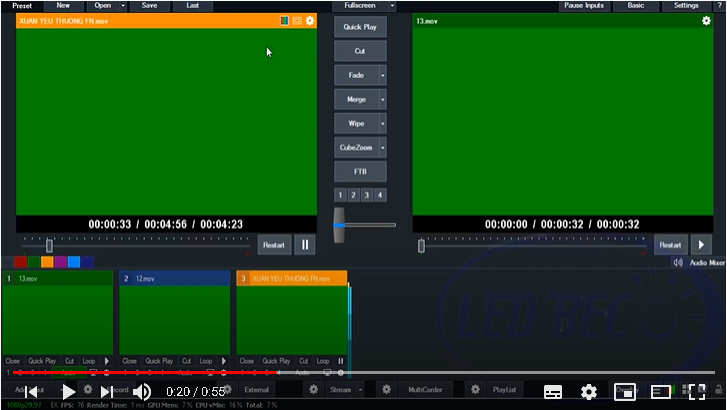Toggle YouTube subtitles/captions
This screenshot has height=410, width=727.
[x=553, y=391]
